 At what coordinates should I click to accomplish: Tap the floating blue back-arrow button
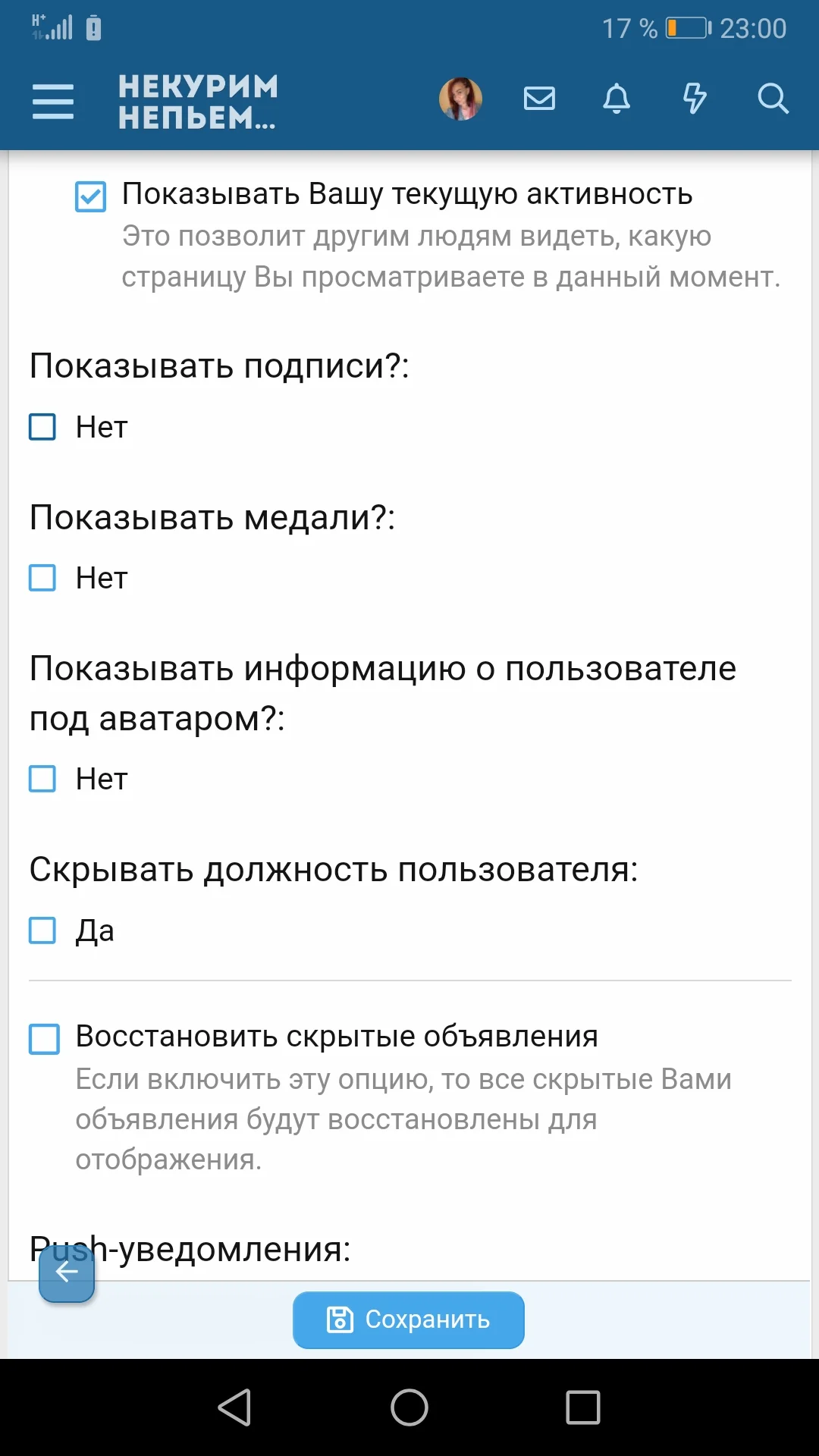(67, 1273)
